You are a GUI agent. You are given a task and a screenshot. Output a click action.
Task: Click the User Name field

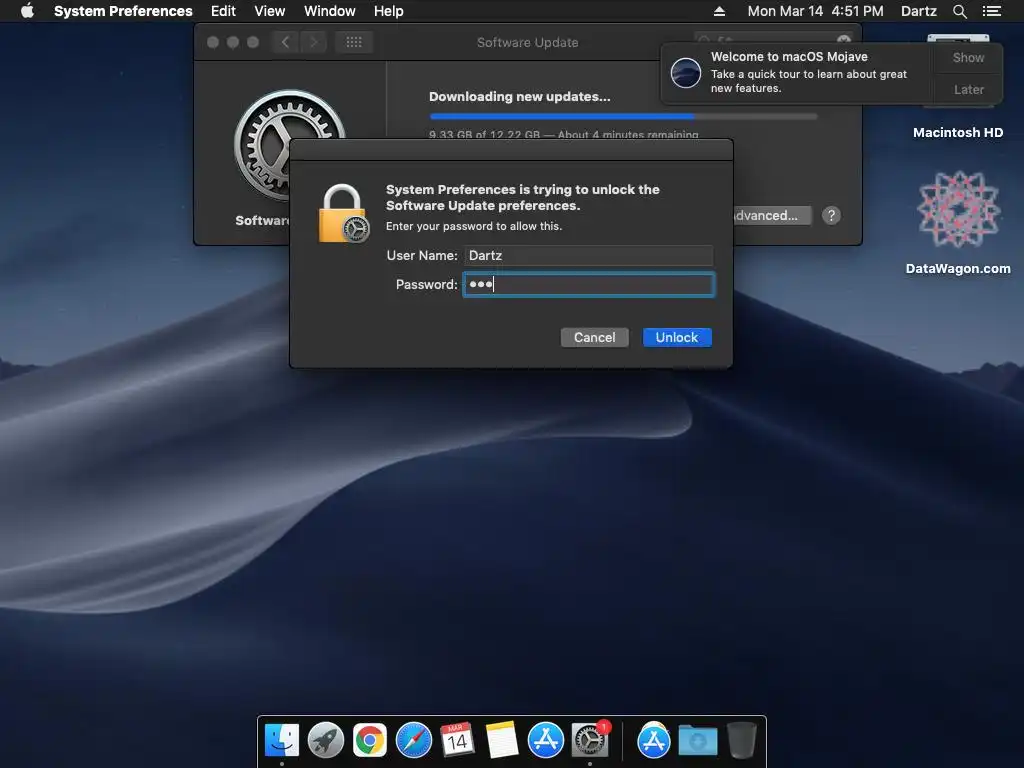coord(588,255)
